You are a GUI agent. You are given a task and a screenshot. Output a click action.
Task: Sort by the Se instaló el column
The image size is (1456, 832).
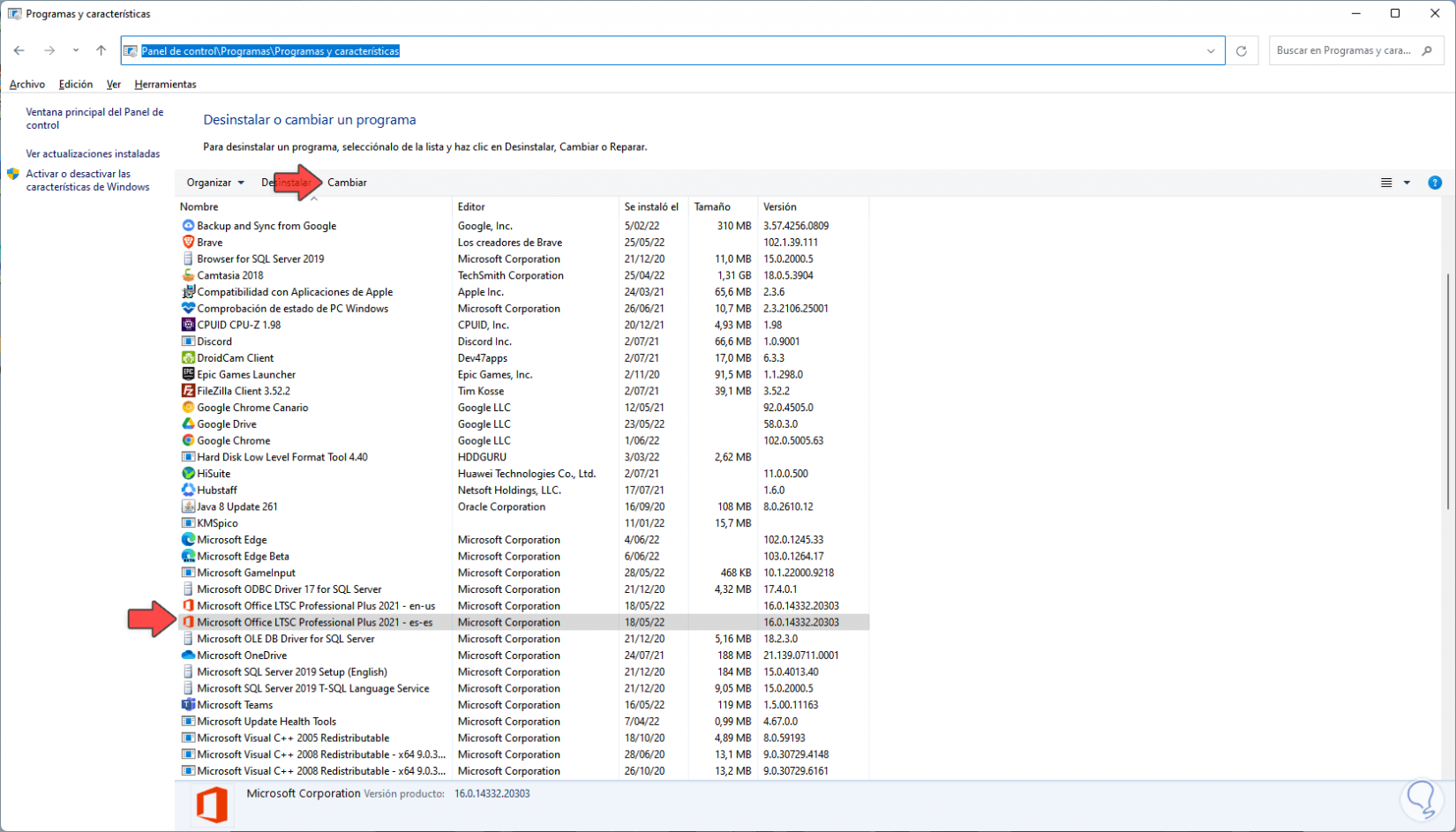pyautogui.click(x=653, y=206)
